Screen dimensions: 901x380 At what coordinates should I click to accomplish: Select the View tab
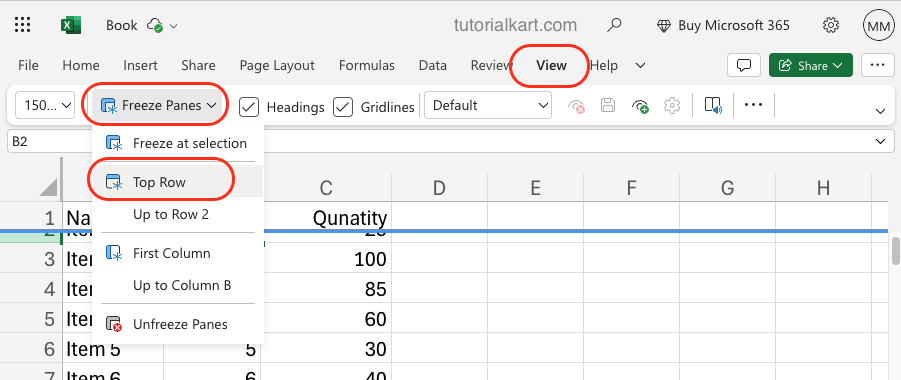[552, 66]
